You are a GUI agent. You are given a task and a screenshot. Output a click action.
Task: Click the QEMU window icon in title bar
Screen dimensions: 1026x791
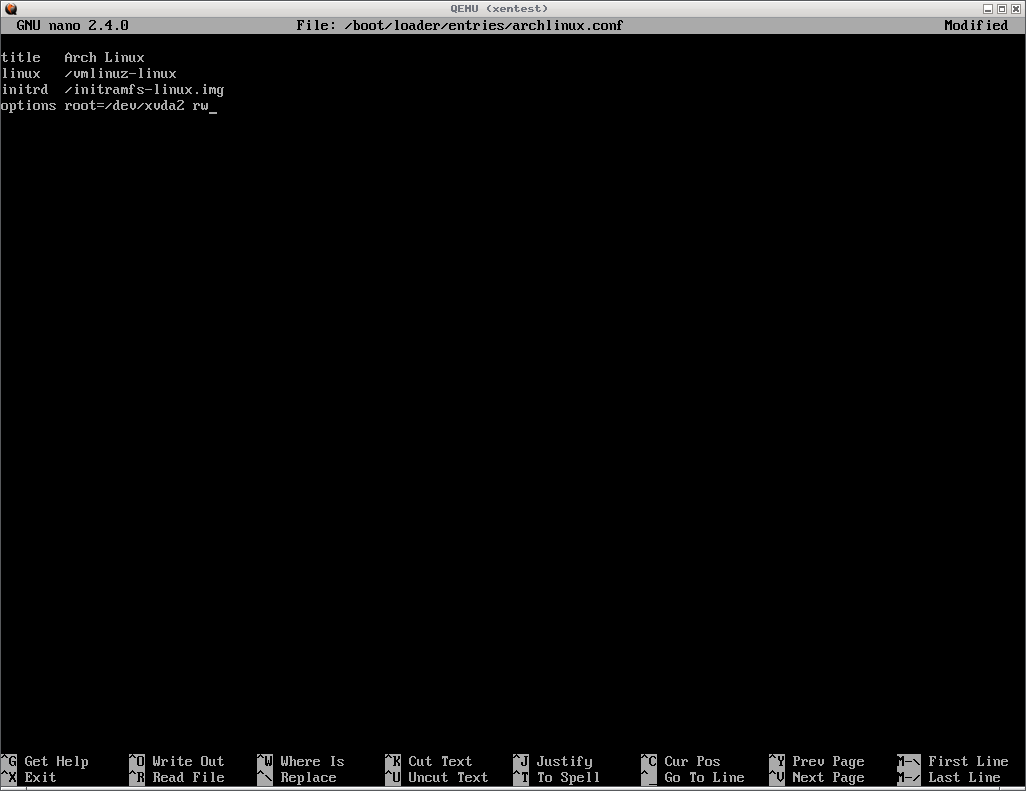pyautogui.click(x=10, y=8)
